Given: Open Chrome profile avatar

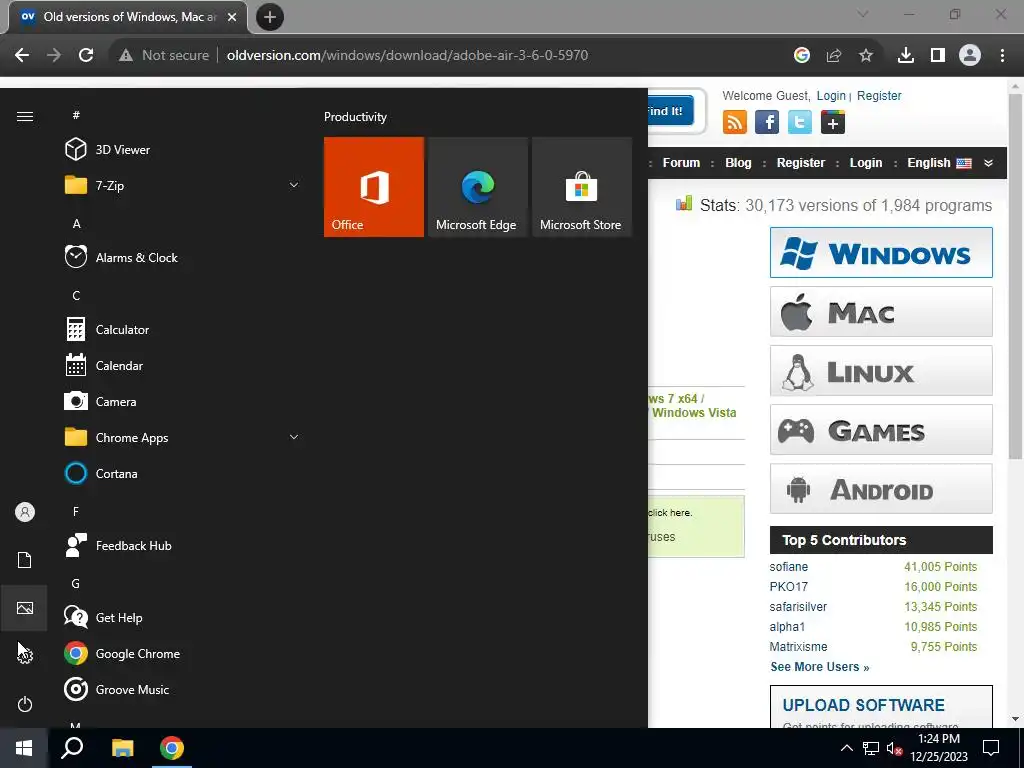Looking at the screenshot, I should point(970,56).
